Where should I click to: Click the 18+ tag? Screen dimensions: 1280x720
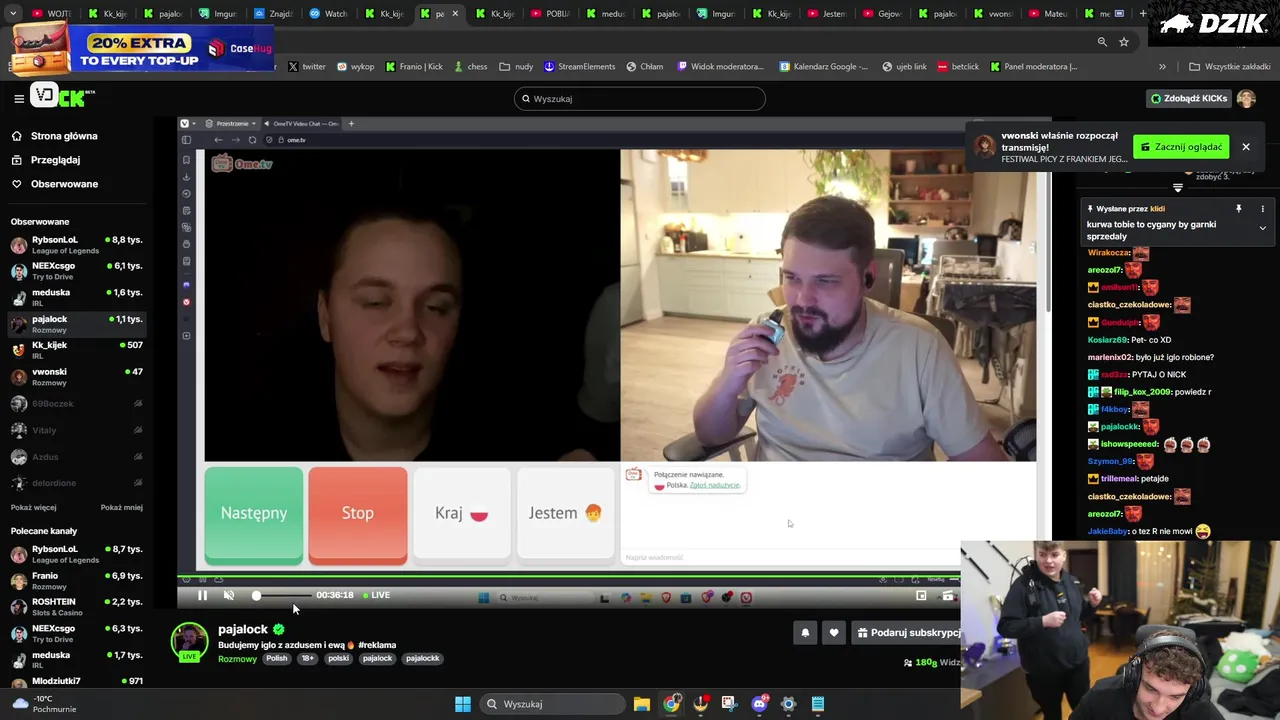(x=308, y=658)
